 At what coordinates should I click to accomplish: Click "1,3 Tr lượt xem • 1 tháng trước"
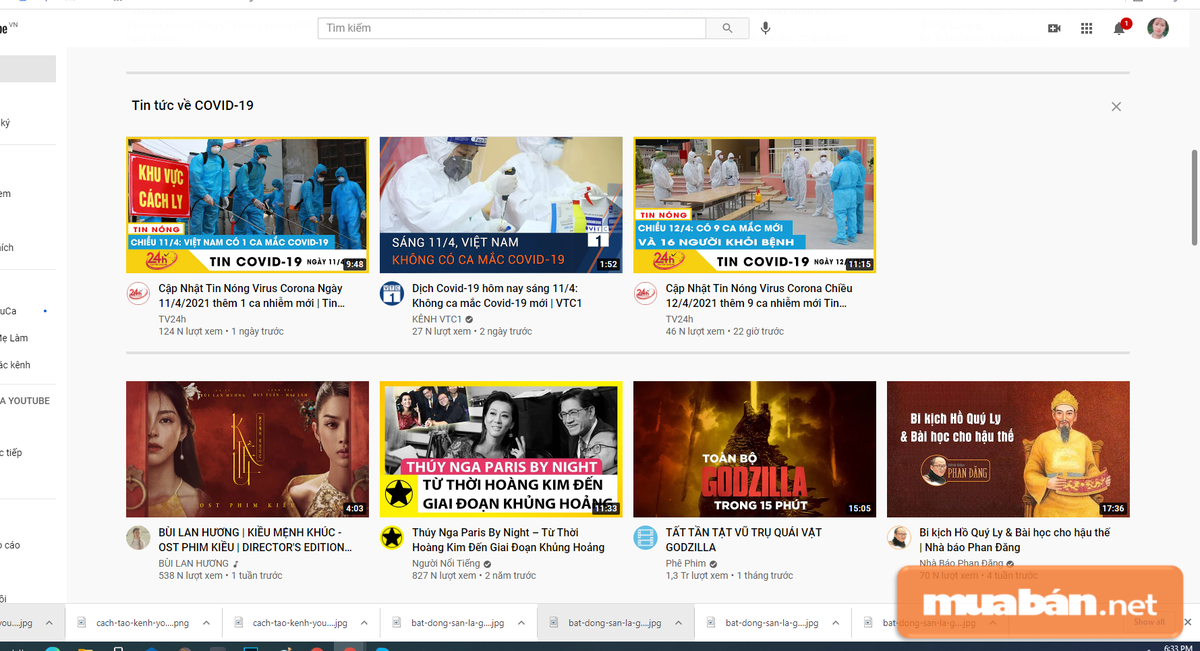(729, 576)
